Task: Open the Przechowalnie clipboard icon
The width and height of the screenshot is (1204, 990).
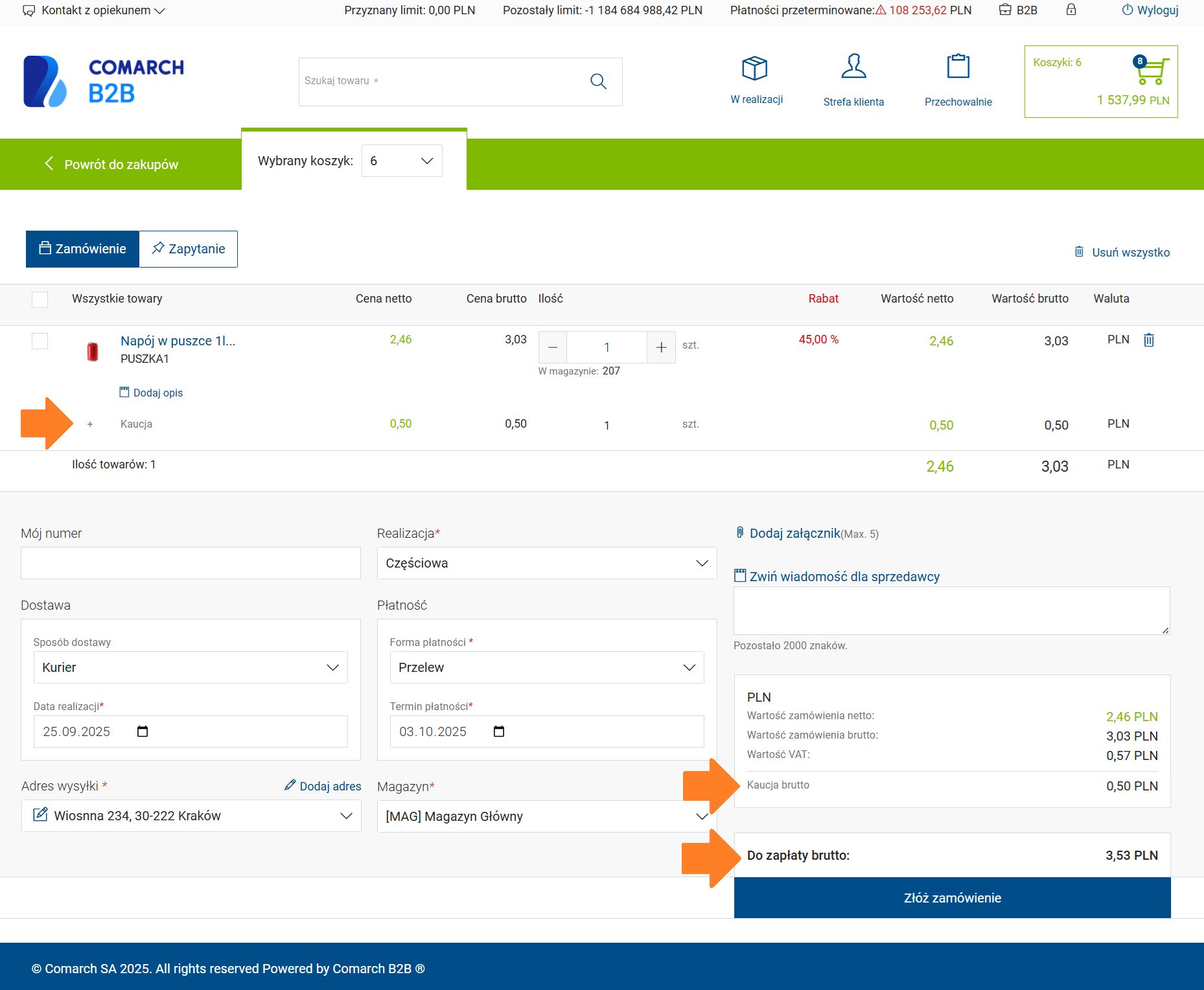Action: click(958, 67)
